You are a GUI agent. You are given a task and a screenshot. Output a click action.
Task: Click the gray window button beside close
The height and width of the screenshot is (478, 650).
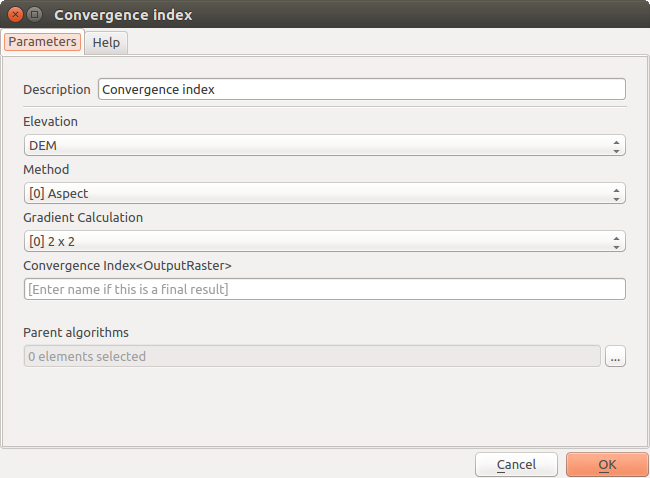coord(35,15)
